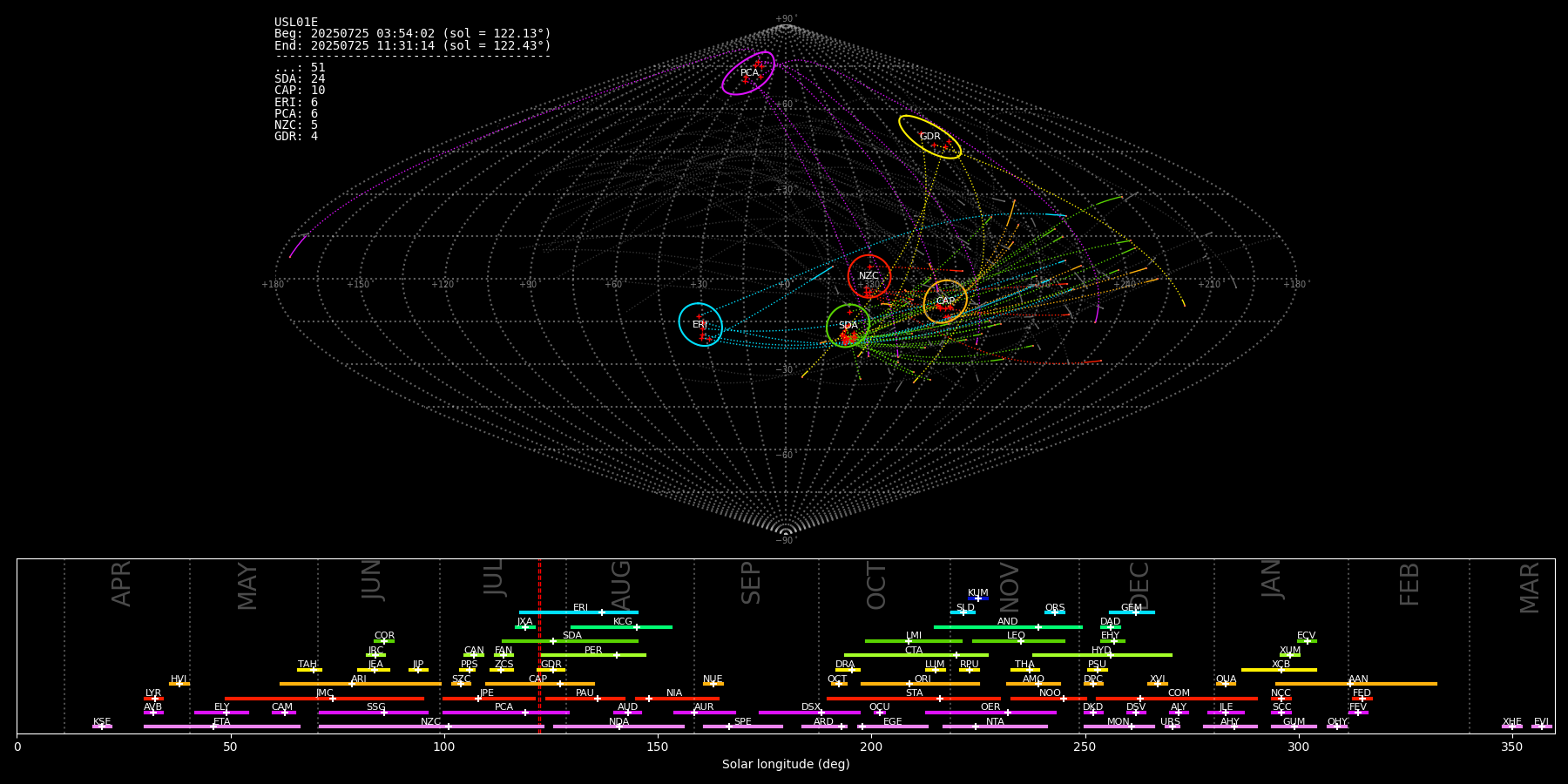Image resolution: width=1568 pixels, height=784 pixels.
Task: Click the pink SPE bar in timeline
Action: tap(742, 727)
